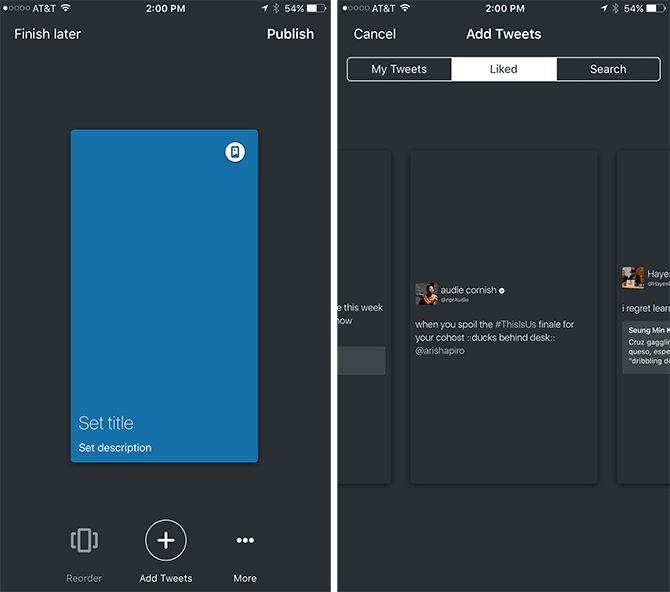Cancel adding tweets
Screen dimensions: 670x592
click(x=375, y=34)
